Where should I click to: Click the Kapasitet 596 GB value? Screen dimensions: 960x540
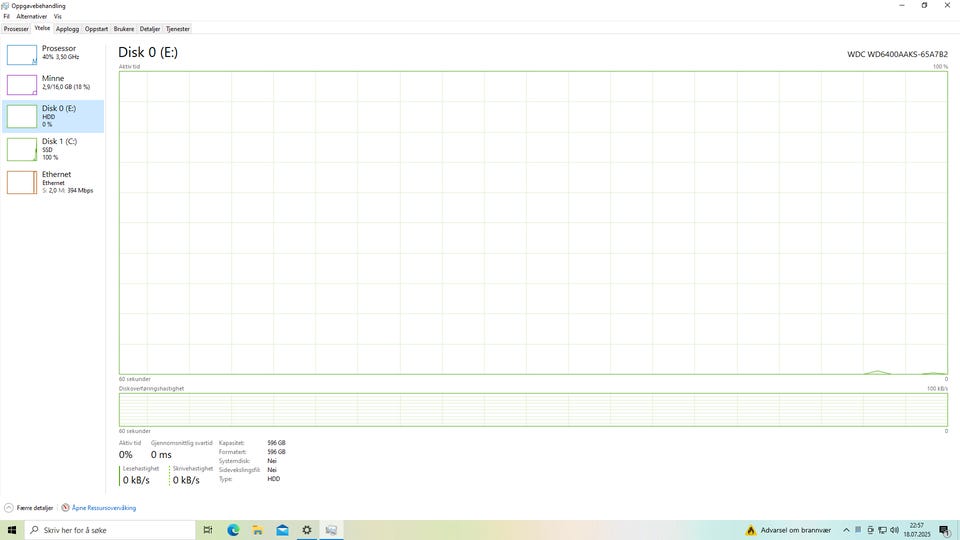point(276,443)
